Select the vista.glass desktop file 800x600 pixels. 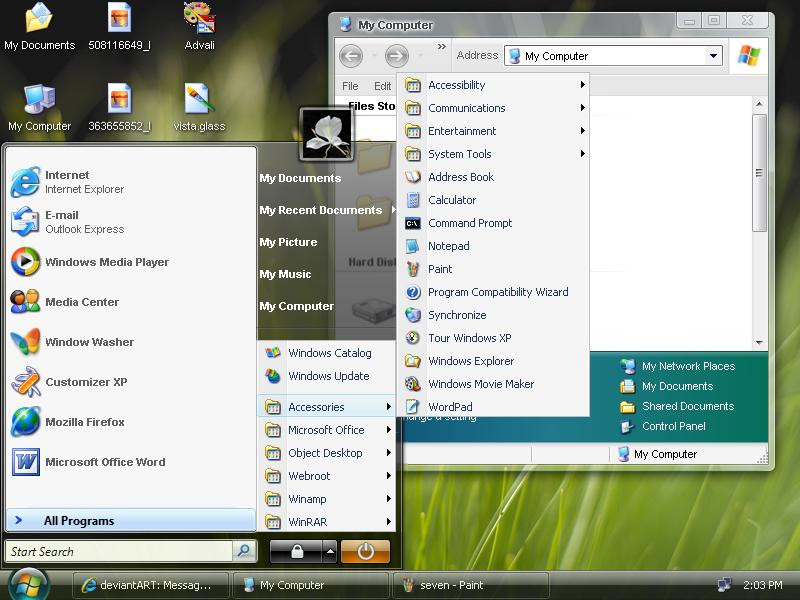pyautogui.click(x=199, y=107)
